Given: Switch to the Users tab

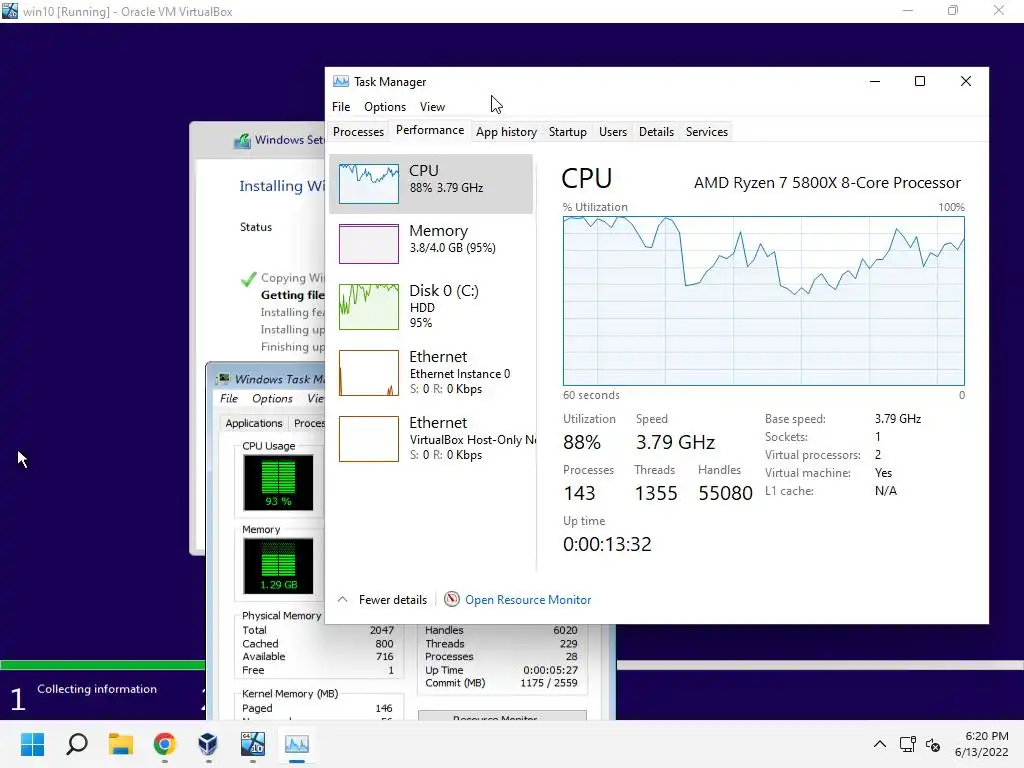Looking at the screenshot, I should tap(613, 132).
